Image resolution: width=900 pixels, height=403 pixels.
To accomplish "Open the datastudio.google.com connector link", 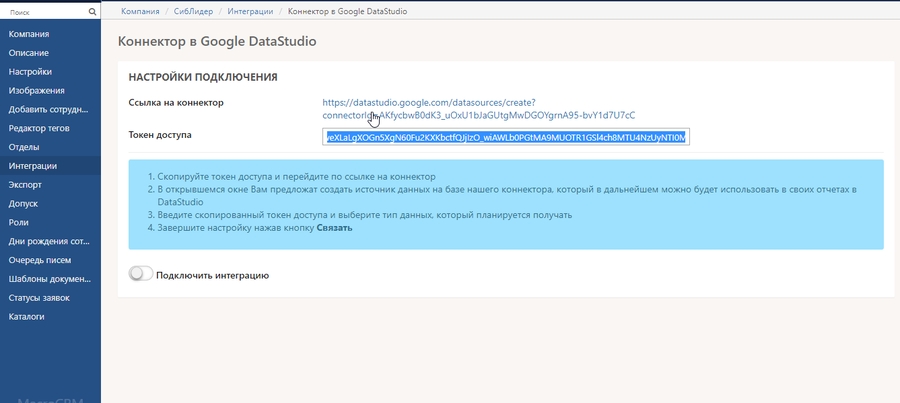I will click(429, 103).
